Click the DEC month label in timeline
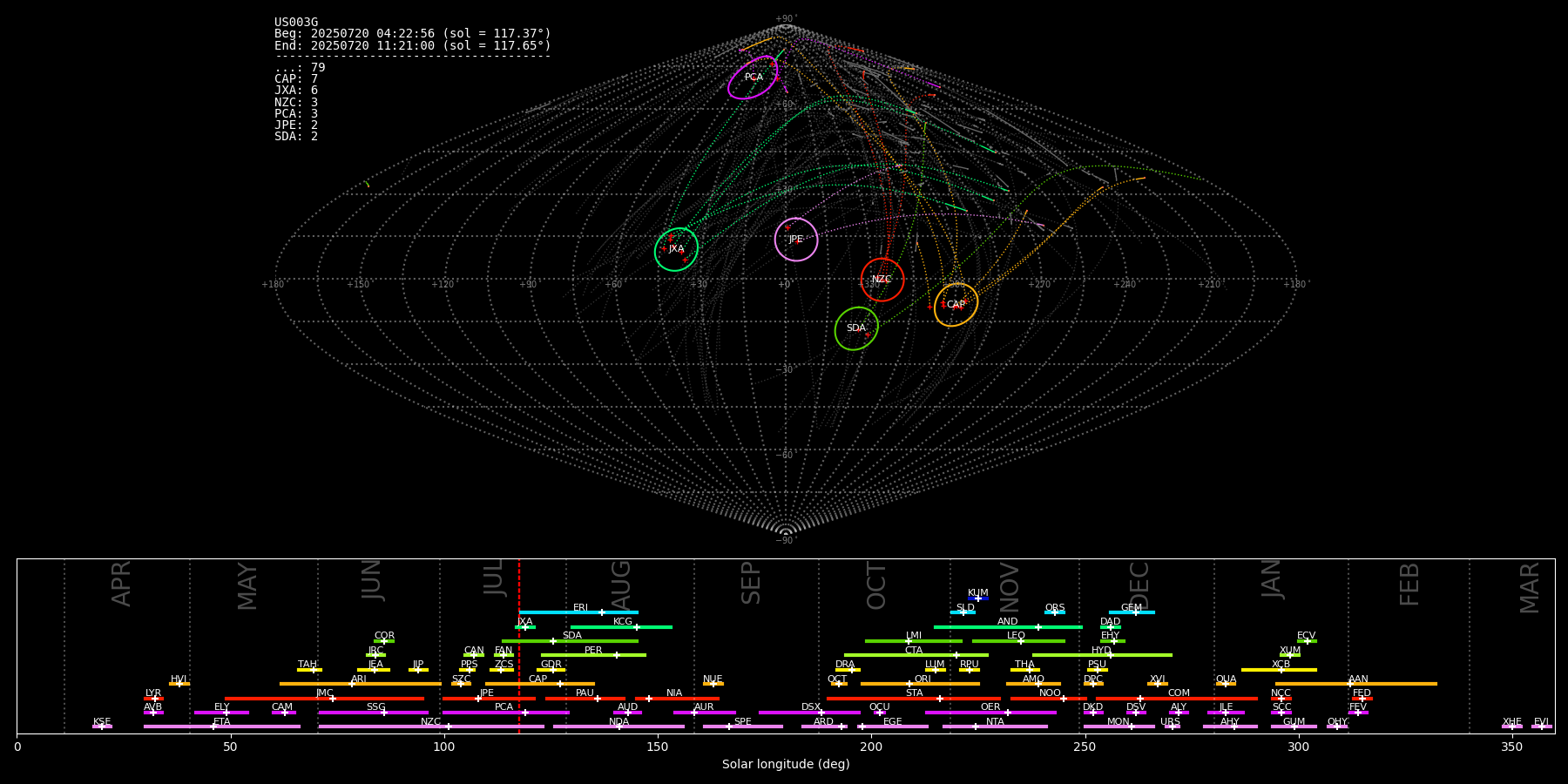This screenshot has width=1568, height=784. 1139,585
